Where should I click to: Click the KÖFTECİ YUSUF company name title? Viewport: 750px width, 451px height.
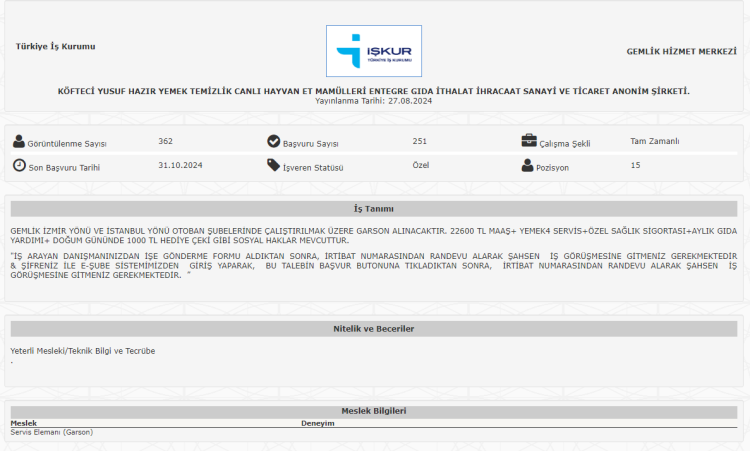374,91
